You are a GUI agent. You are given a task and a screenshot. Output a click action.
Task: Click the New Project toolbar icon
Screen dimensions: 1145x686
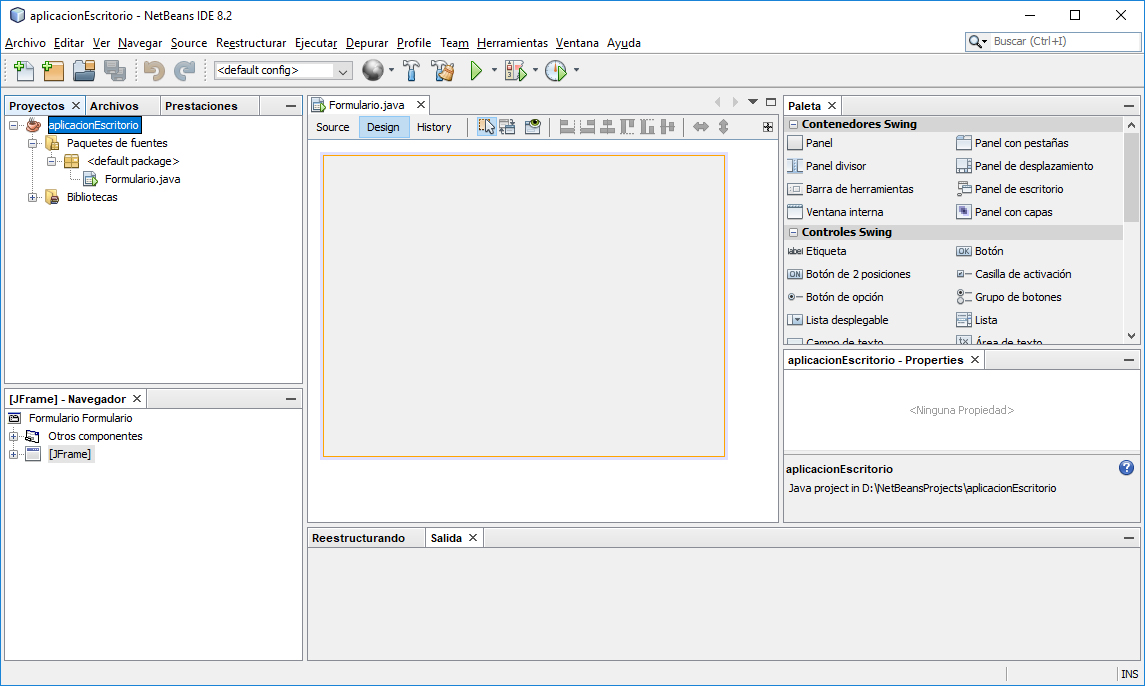pos(53,70)
